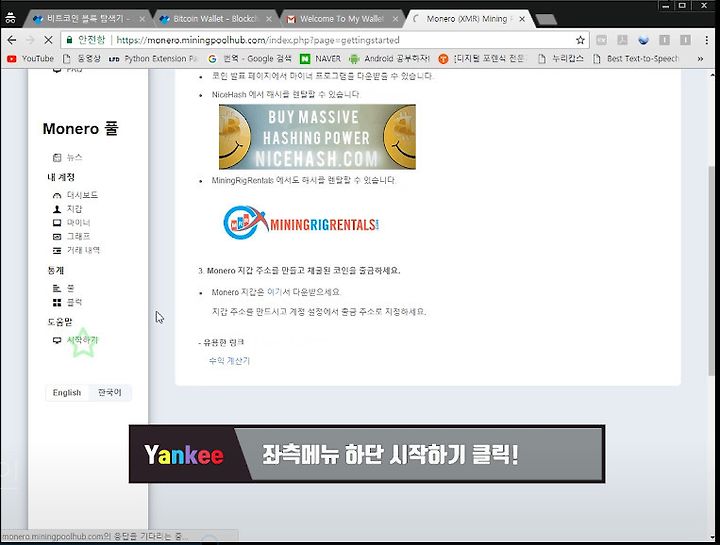
Task: Stop loading the page
Action: (48, 40)
